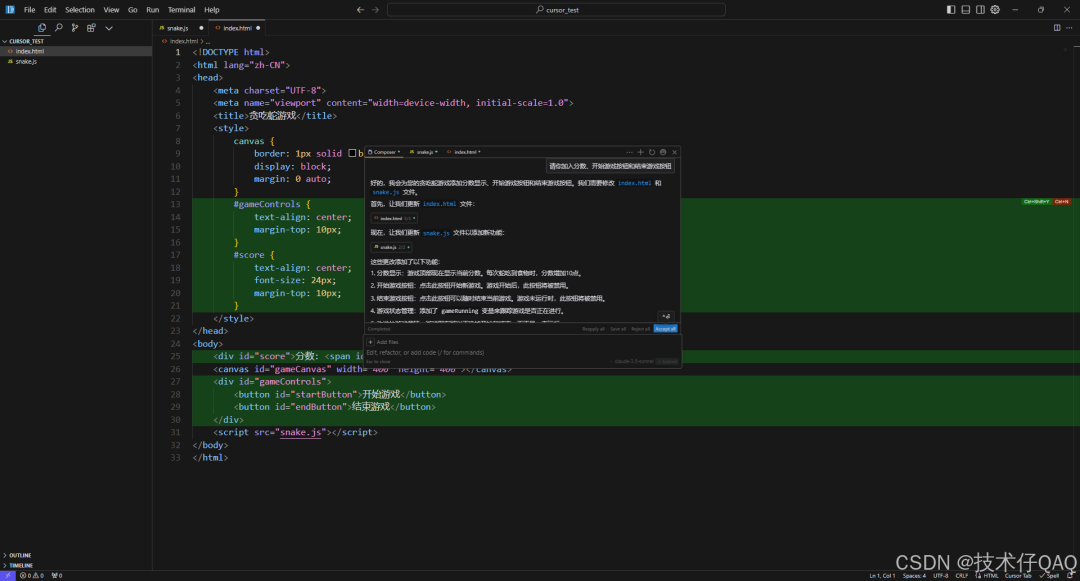Expand the TIMELINE section
Screen dimensions: 1080x581
(x=76, y=565)
